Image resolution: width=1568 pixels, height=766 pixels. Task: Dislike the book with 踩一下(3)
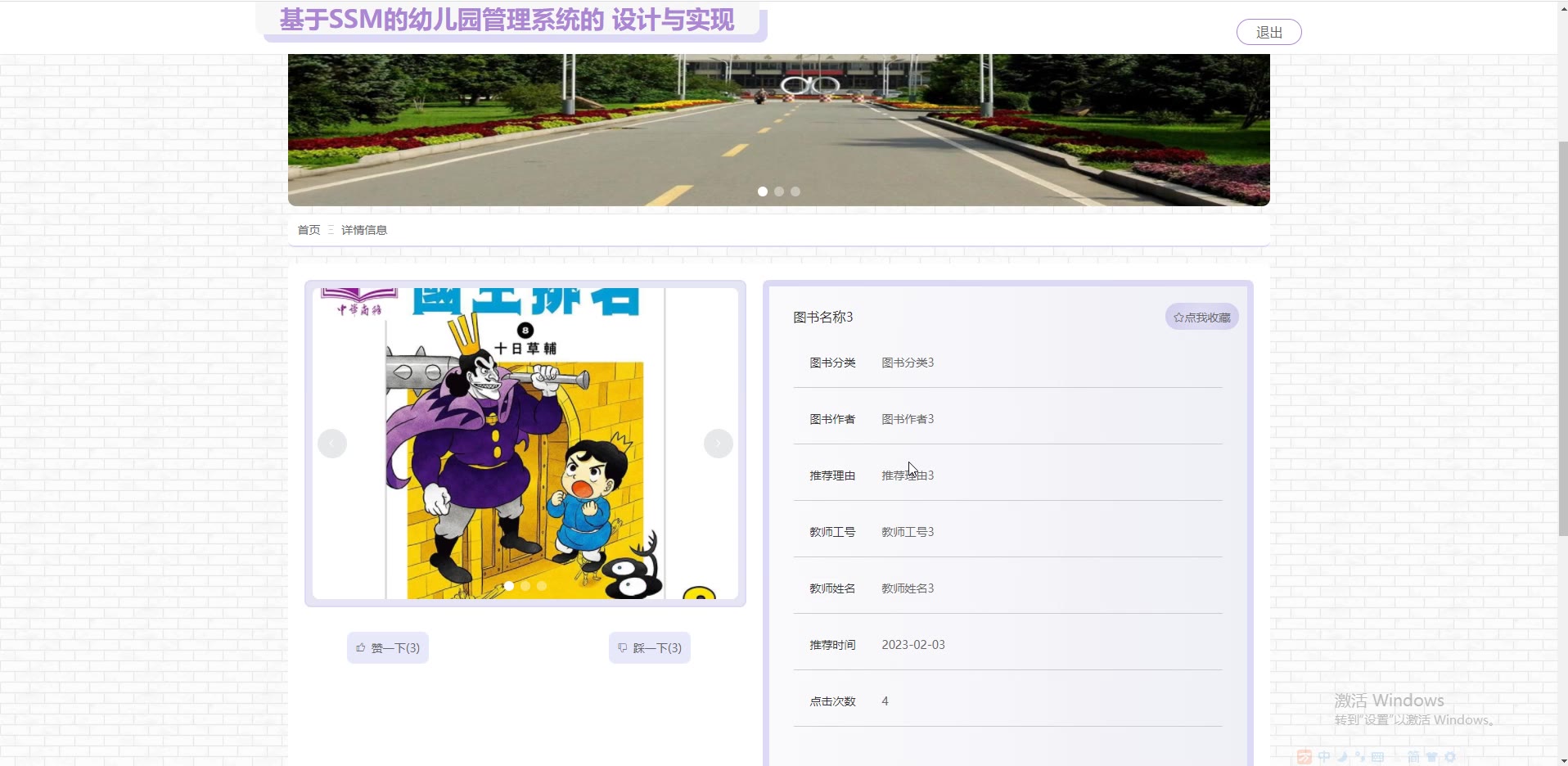click(650, 648)
